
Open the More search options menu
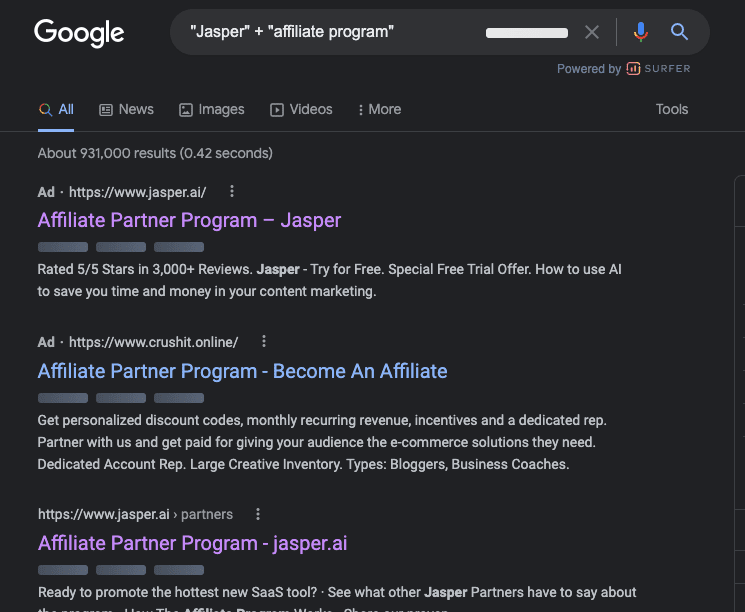click(x=379, y=109)
